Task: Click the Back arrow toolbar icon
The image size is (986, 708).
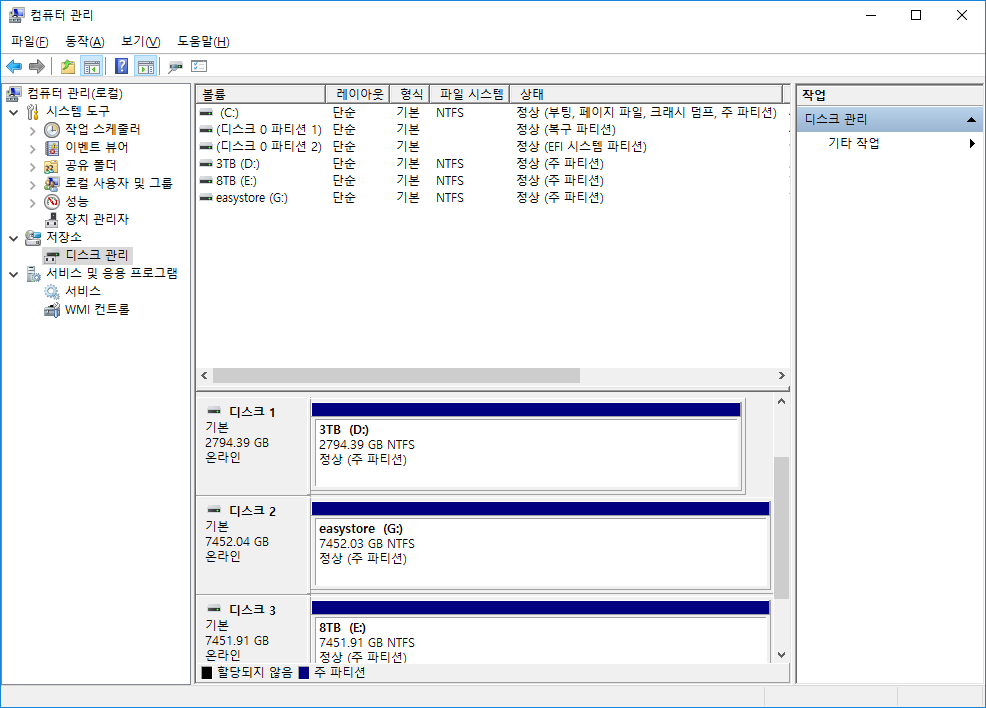Action: (x=14, y=66)
